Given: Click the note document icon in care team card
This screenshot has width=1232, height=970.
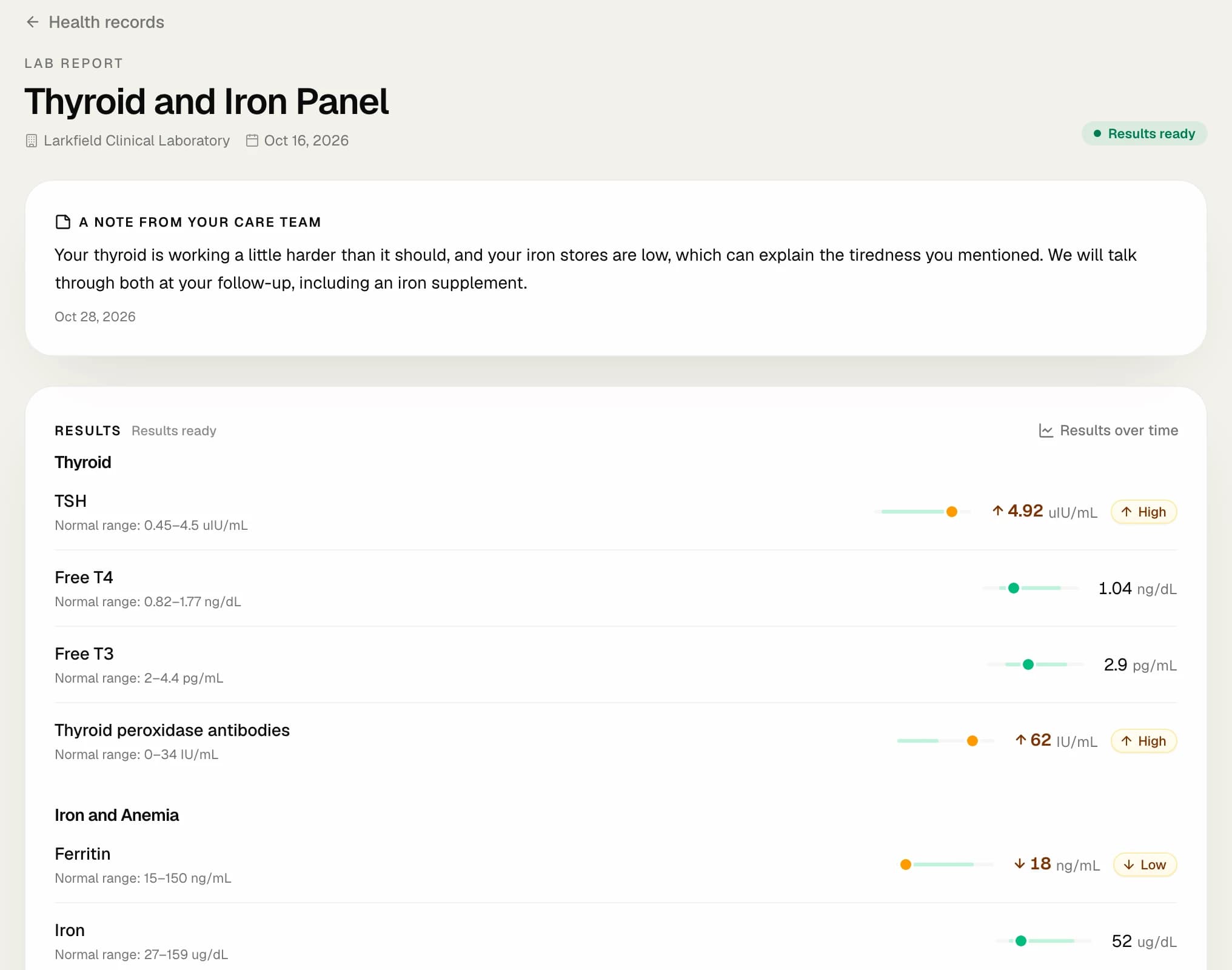Looking at the screenshot, I should pos(62,222).
